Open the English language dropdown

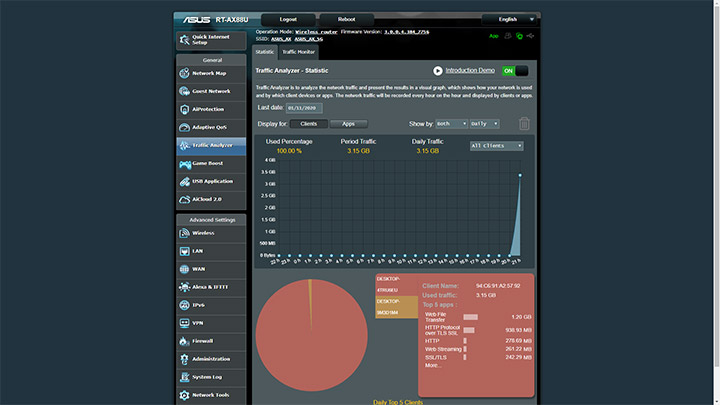509,19
